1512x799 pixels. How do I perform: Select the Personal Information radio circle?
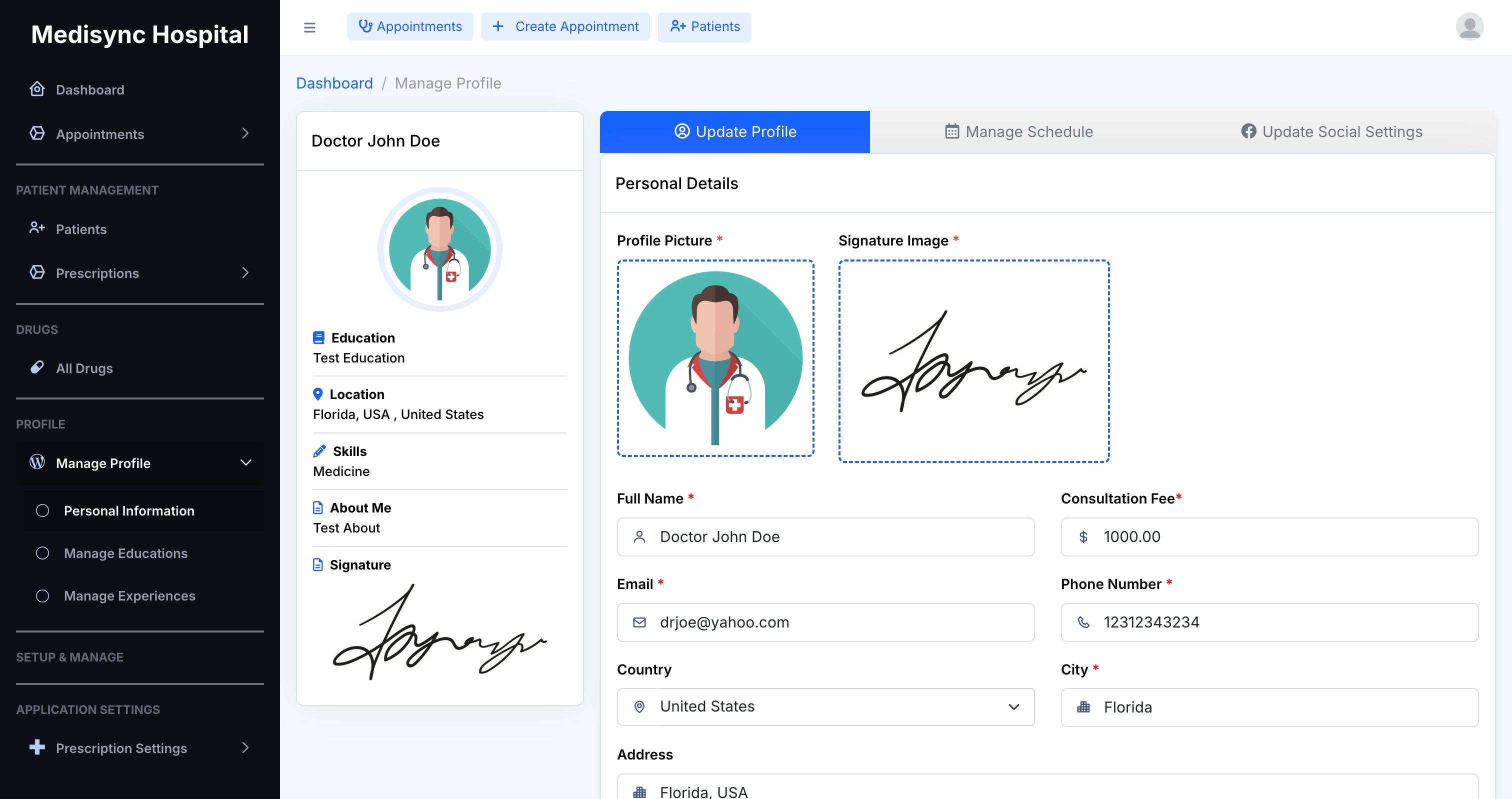click(x=42, y=510)
